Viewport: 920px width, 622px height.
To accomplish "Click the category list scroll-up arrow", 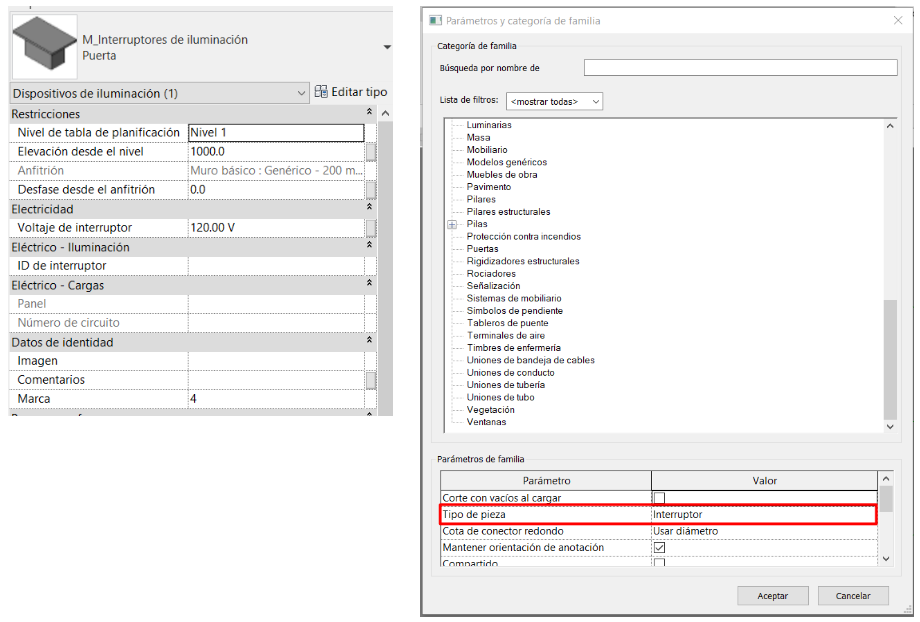I will (890, 126).
